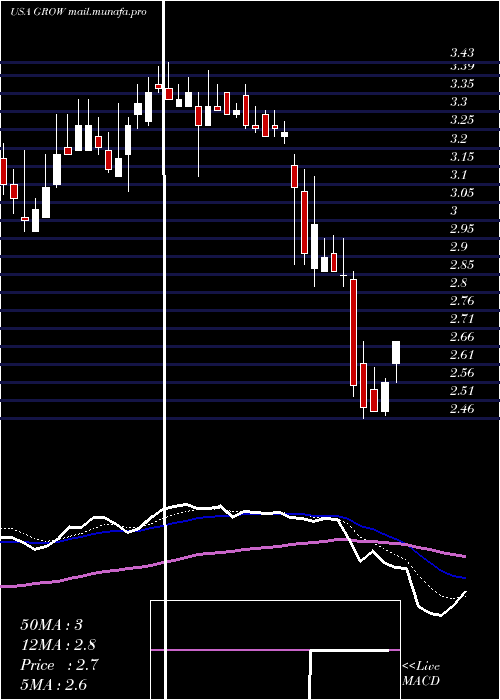500x700 pixels.
Task: Click the 2.8 price axis label
Action: pos(458,283)
